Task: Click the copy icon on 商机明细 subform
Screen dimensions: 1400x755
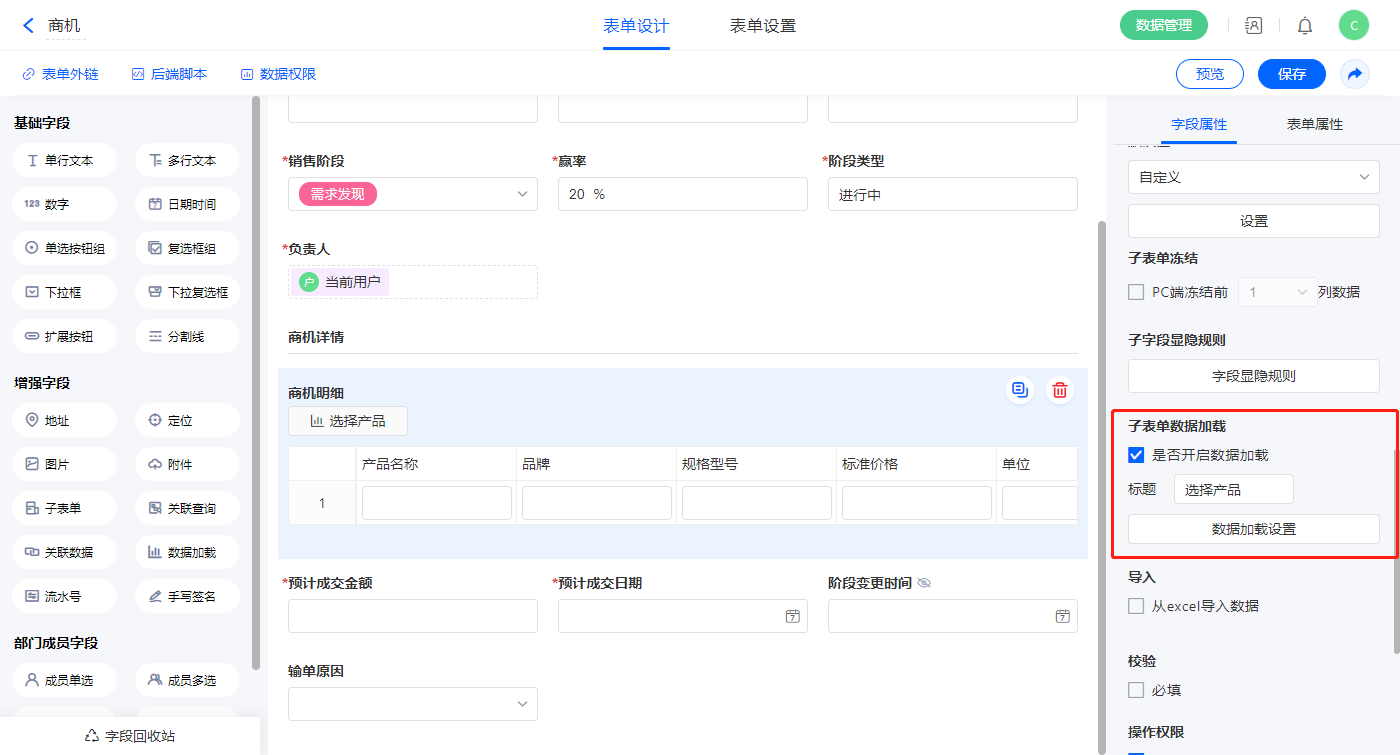Action: click(1019, 390)
